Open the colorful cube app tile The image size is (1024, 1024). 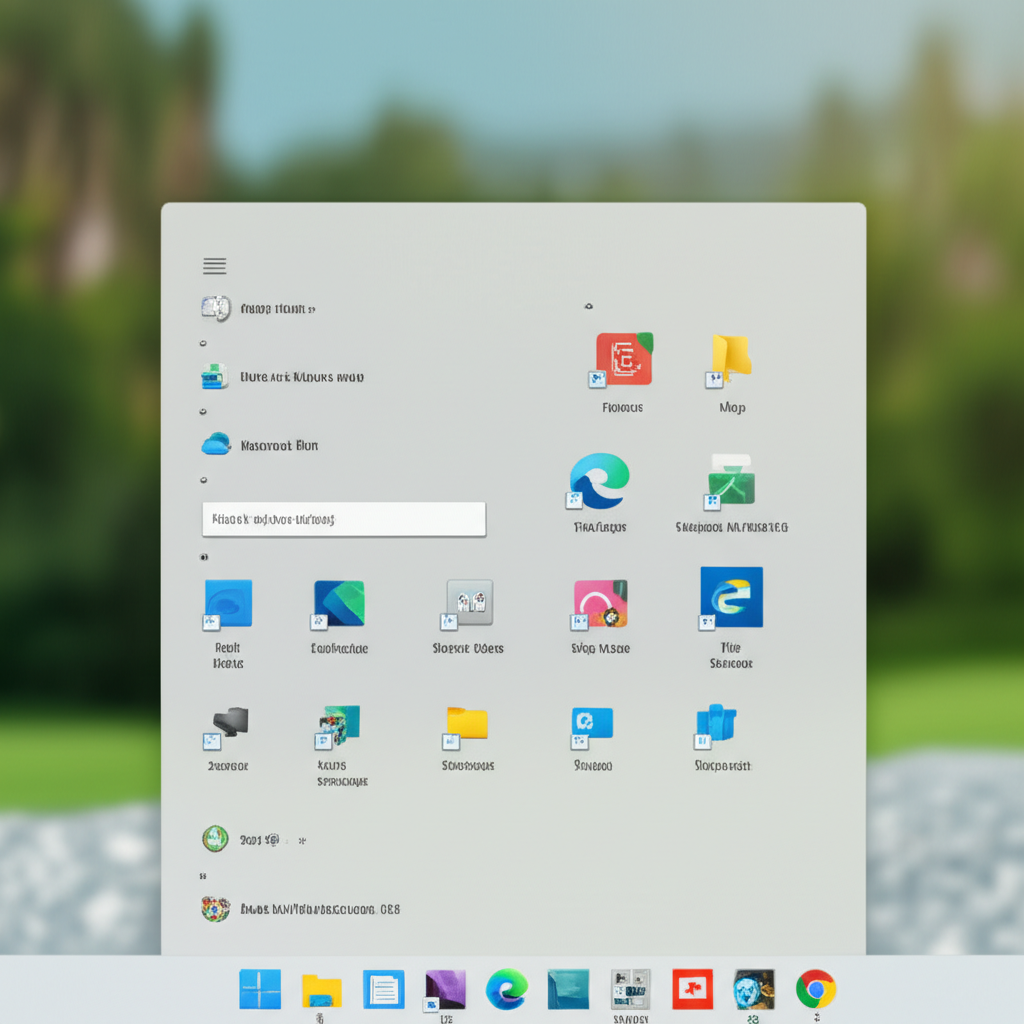tap(339, 725)
